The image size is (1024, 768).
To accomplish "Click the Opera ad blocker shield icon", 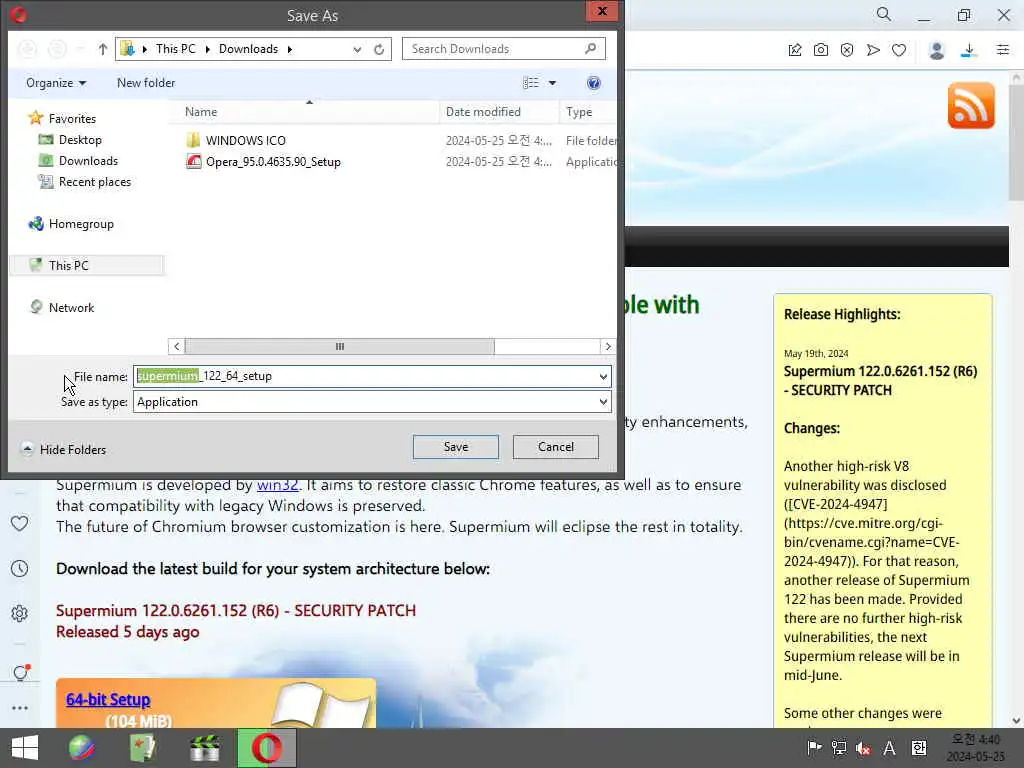I will (x=847, y=50).
